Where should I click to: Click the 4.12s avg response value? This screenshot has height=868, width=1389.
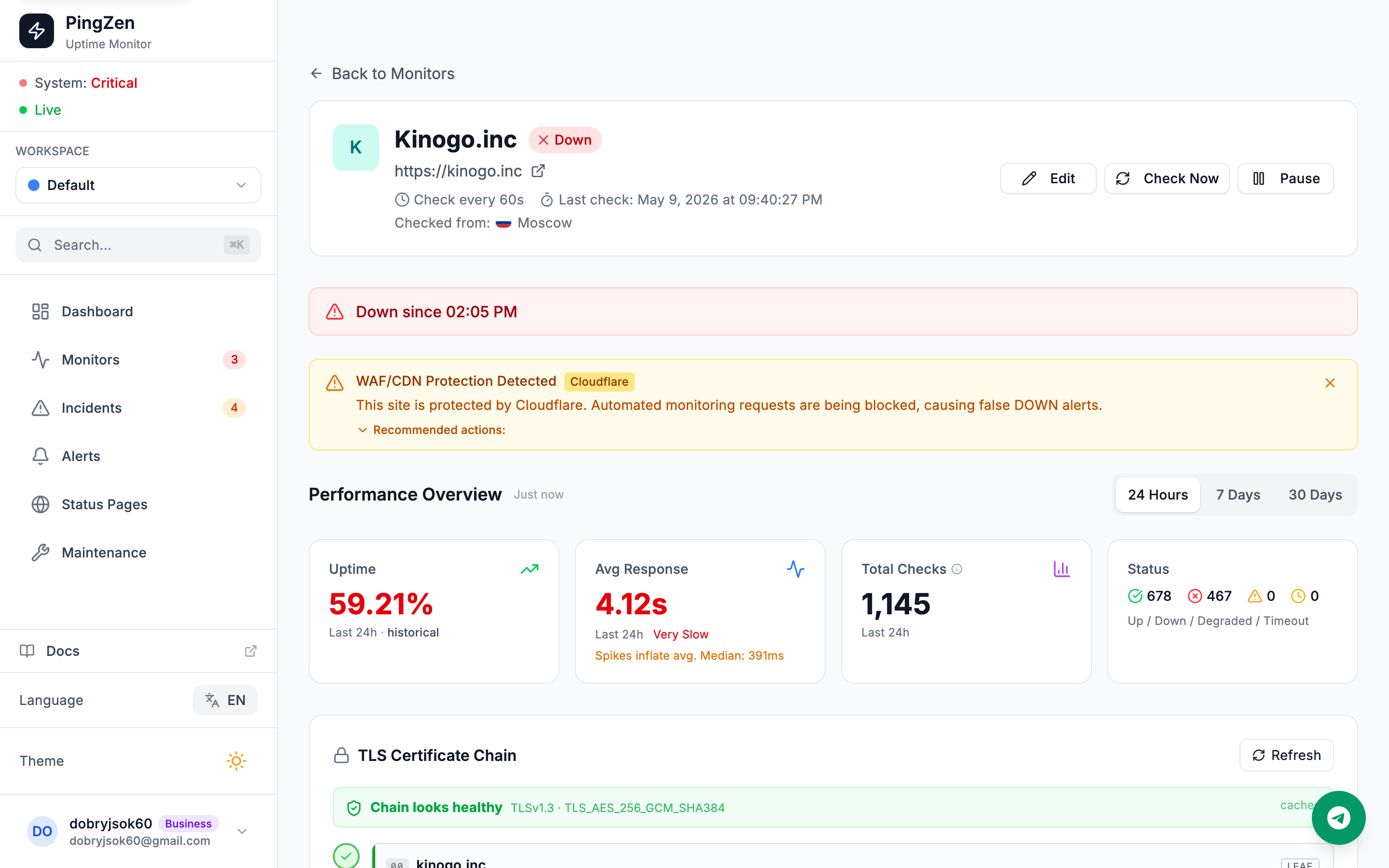(631, 604)
